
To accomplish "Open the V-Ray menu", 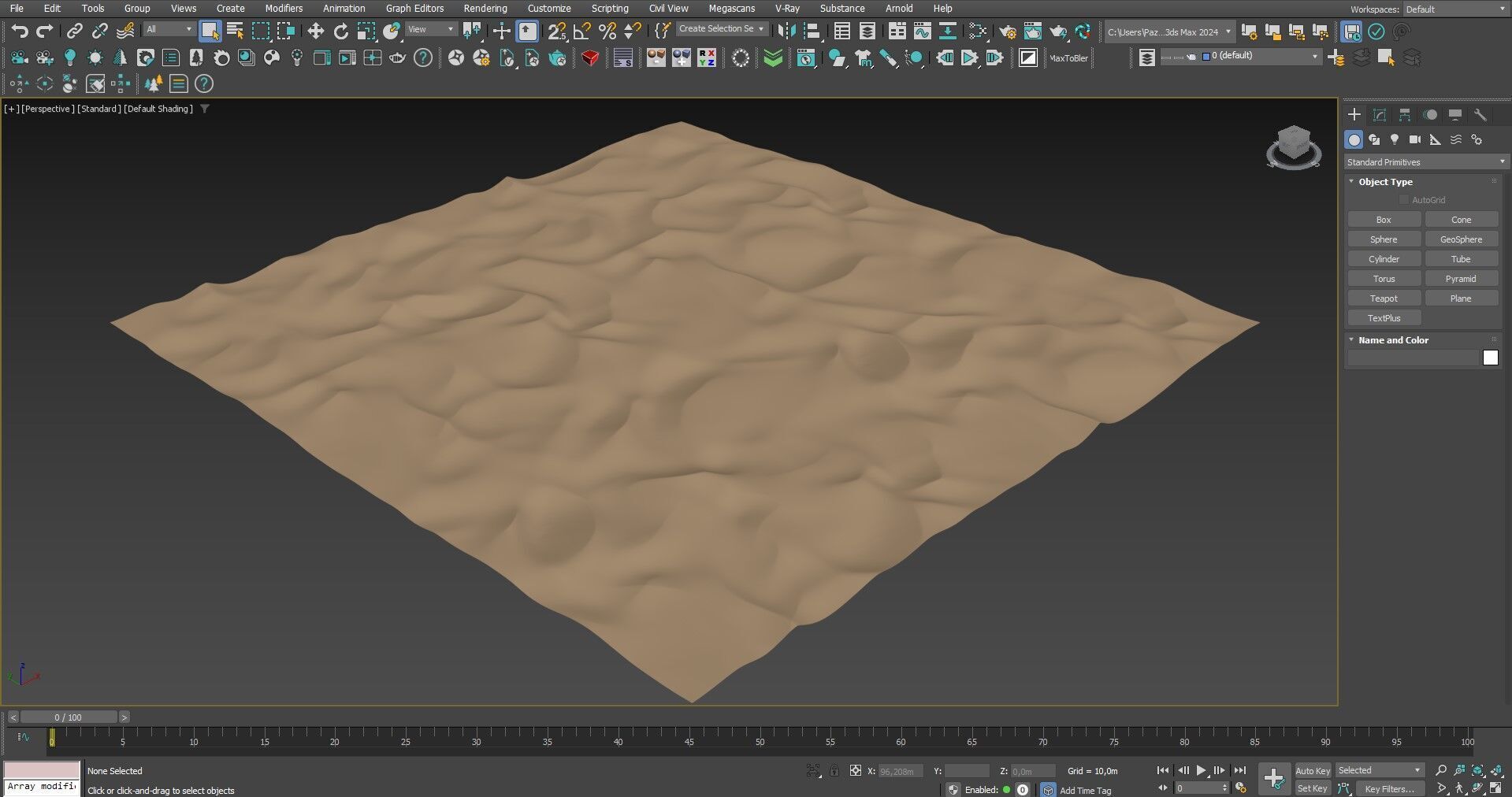I will tap(787, 9).
